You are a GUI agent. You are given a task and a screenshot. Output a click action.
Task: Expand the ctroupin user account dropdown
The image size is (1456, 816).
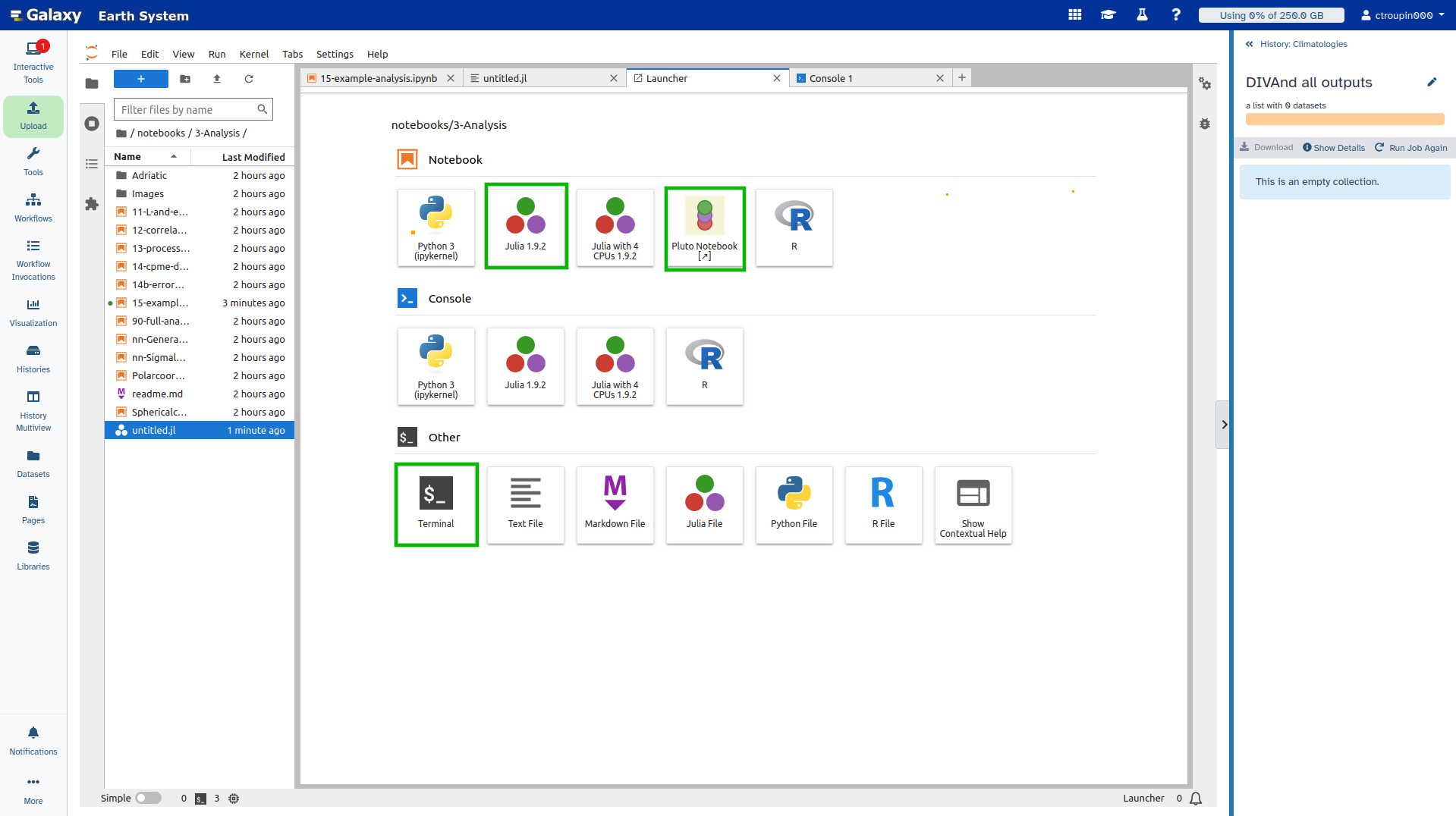click(x=1403, y=15)
